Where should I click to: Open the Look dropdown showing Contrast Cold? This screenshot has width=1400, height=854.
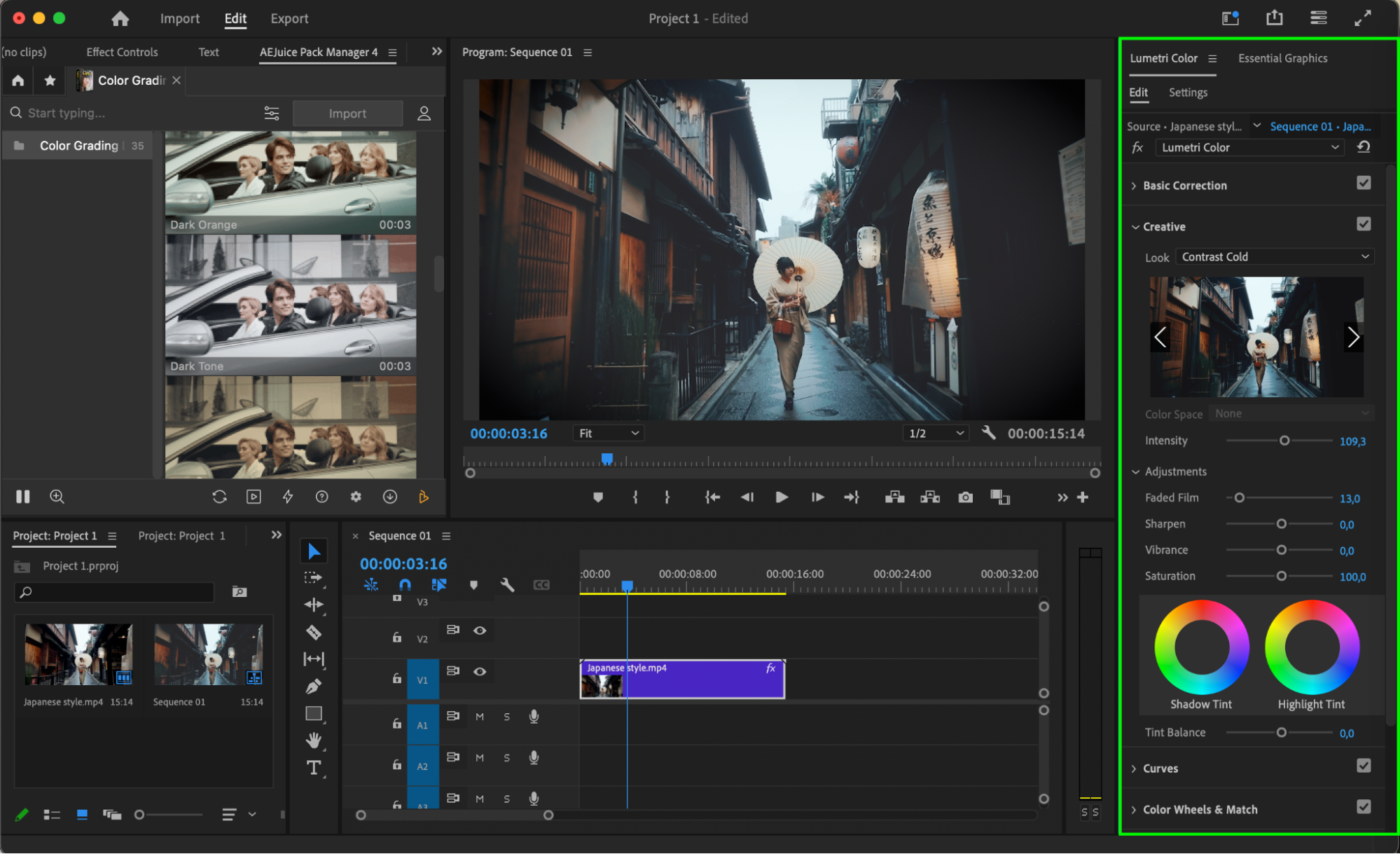click(x=1274, y=257)
